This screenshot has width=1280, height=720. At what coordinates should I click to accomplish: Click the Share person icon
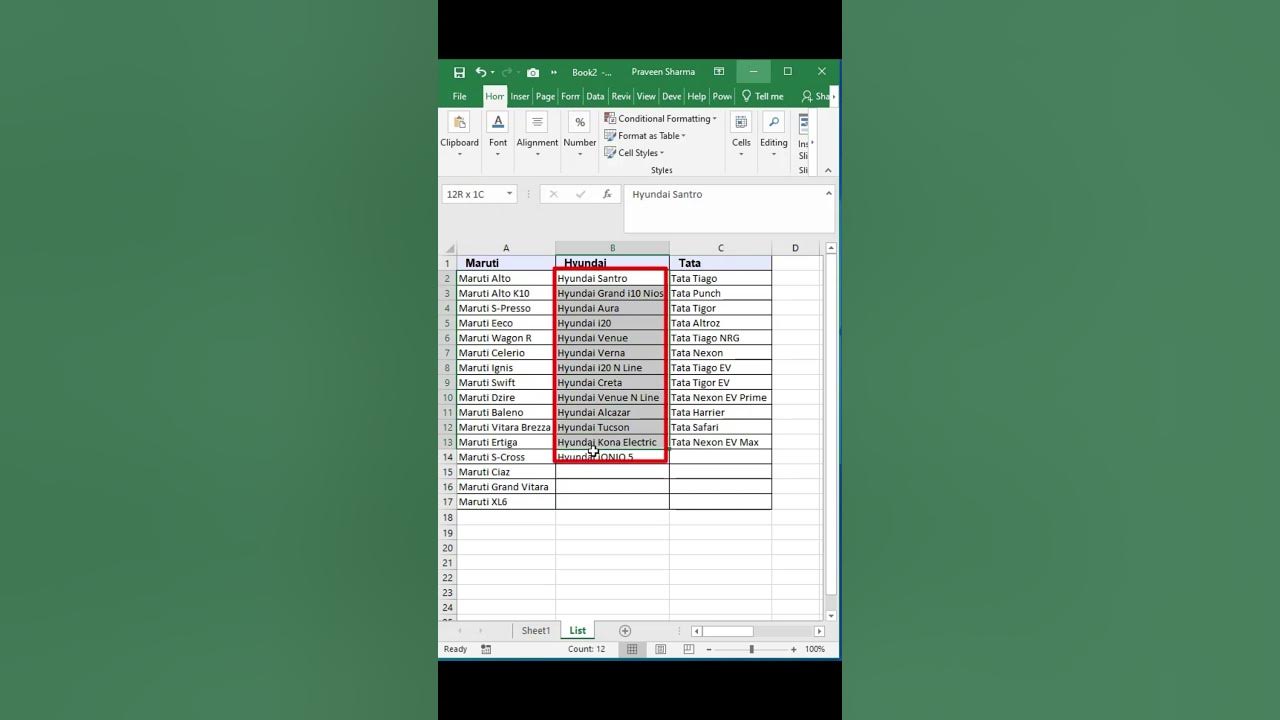point(808,96)
